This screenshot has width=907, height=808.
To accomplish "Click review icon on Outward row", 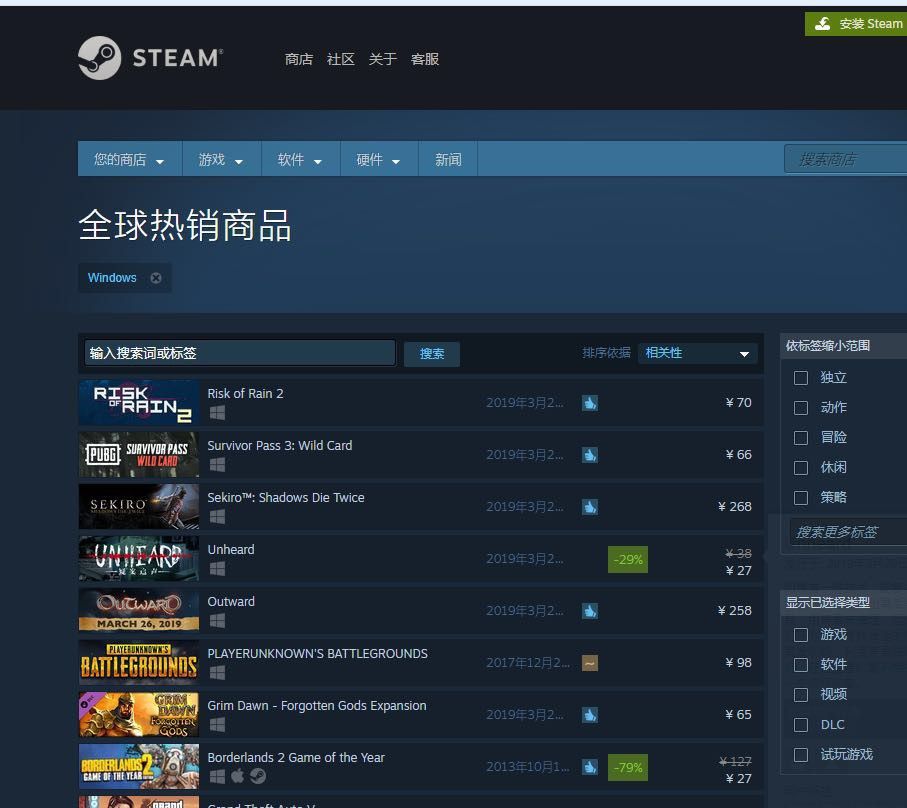I will [x=590, y=611].
